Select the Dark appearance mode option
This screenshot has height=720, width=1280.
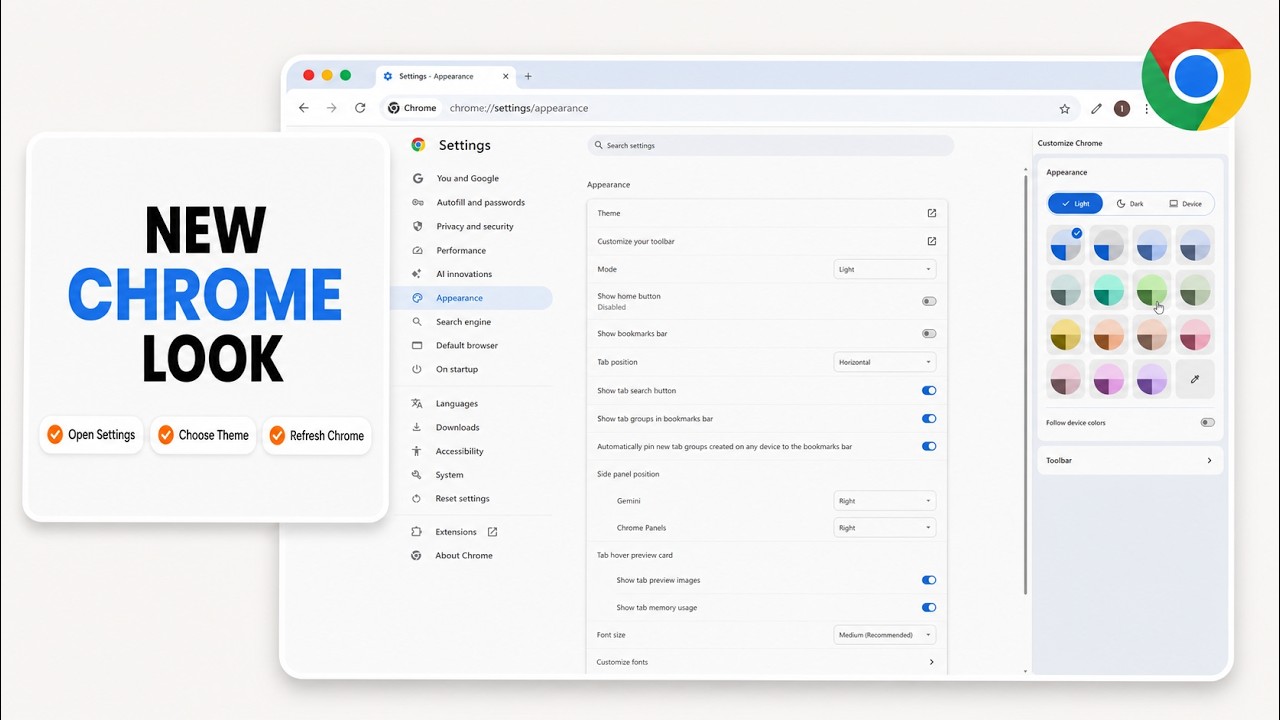tap(1130, 203)
